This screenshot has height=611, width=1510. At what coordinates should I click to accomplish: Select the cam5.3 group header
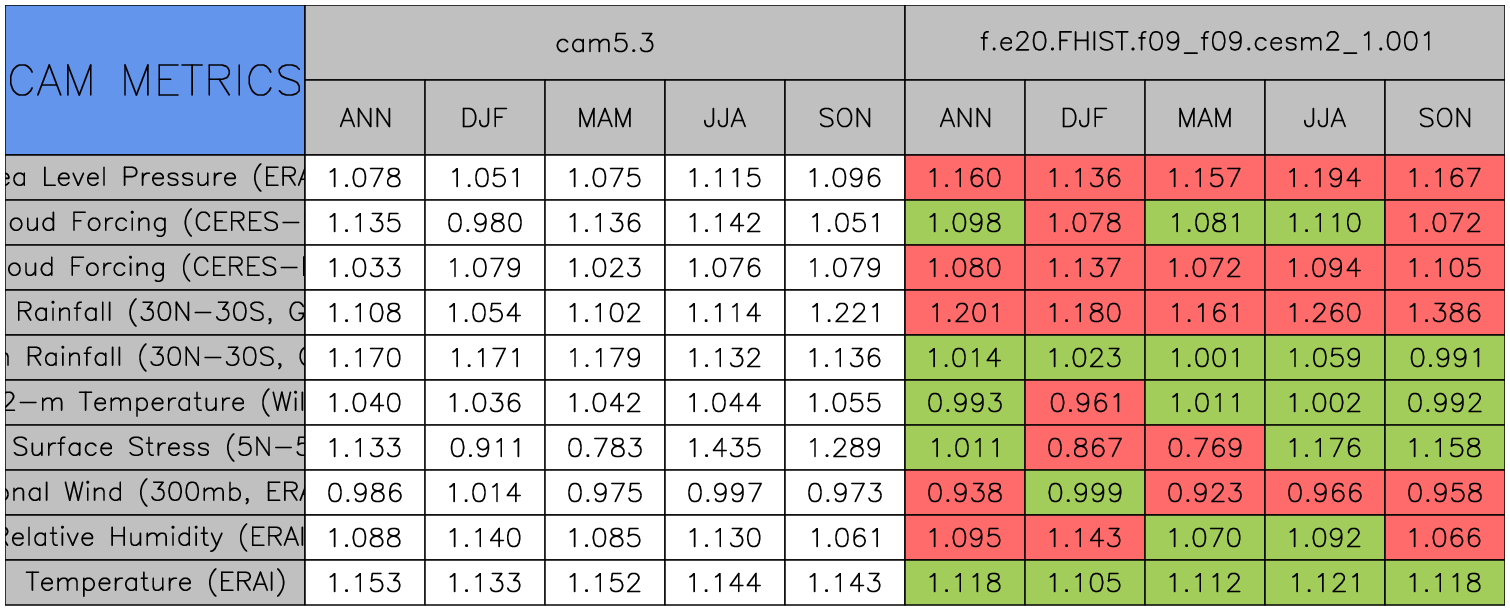(x=604, y=43)
